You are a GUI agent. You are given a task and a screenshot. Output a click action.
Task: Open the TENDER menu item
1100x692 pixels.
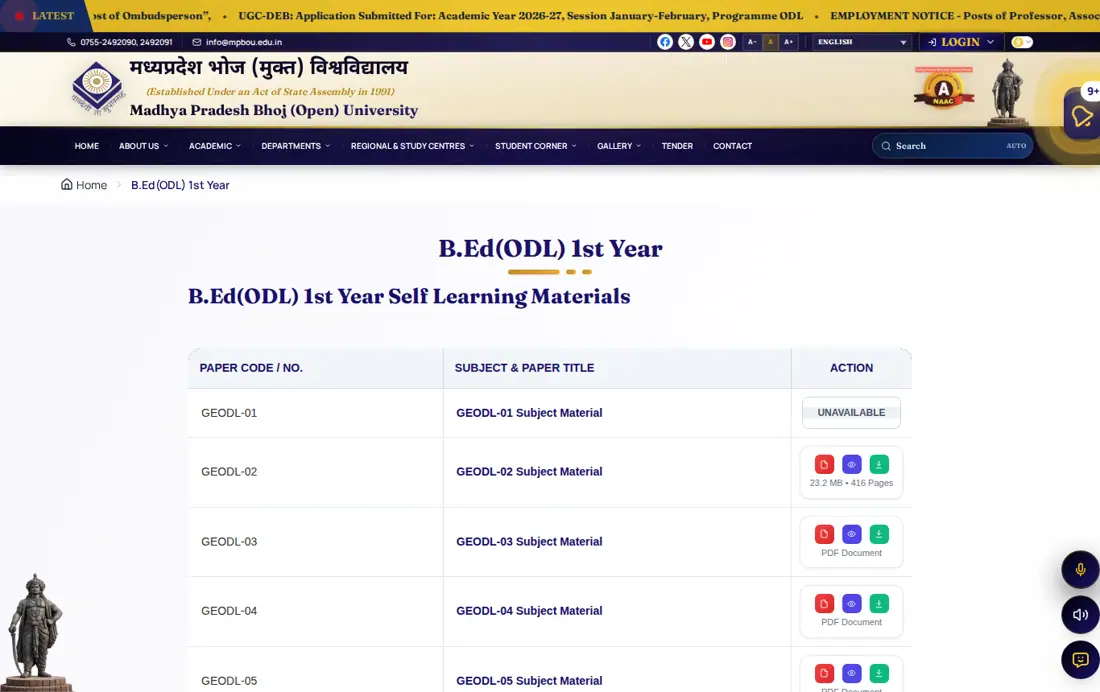click(x=677, y=146)
